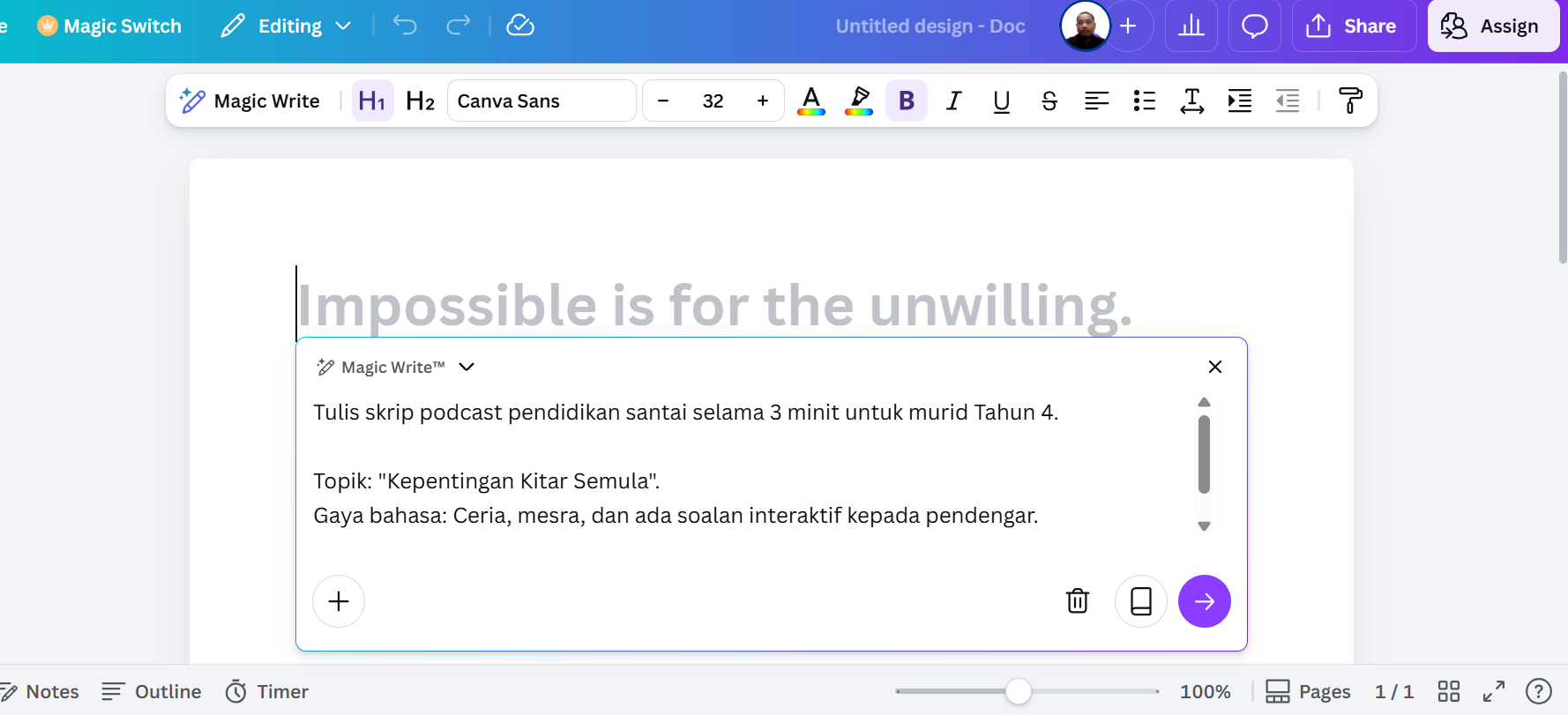Screen dimensions: 1568x715
Task: Toggle Heading 1 style
Action: (372, 101)
